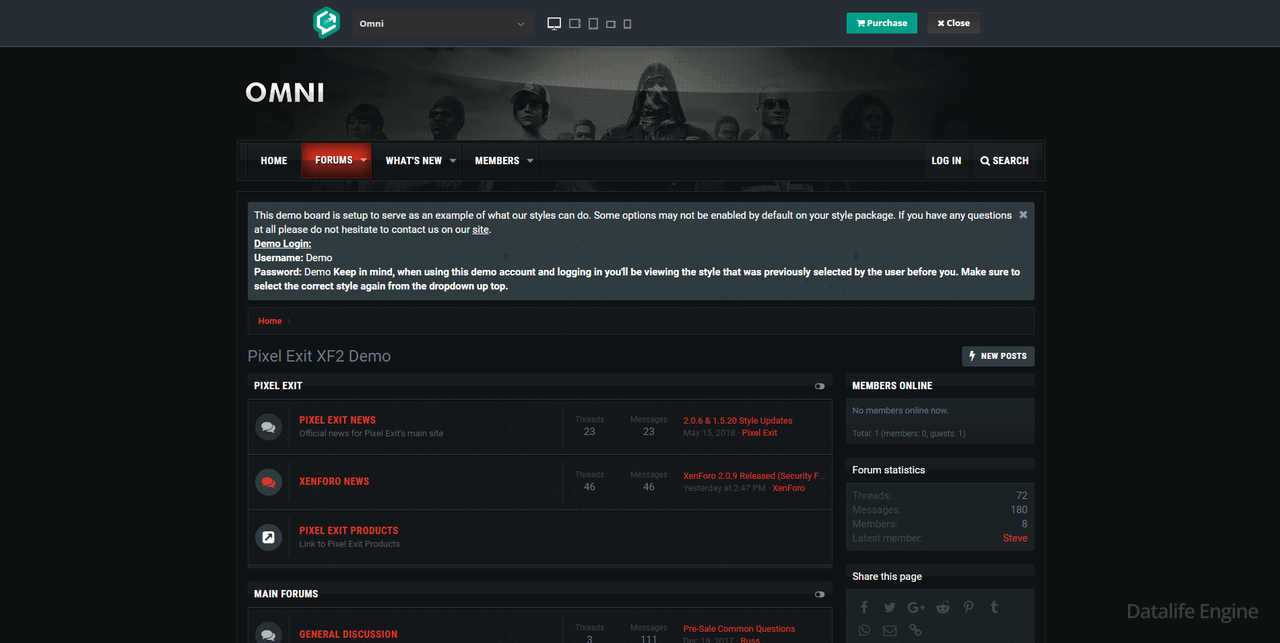Go to the Home navigation tab
1280x643 pixels.
pos(274,161)
